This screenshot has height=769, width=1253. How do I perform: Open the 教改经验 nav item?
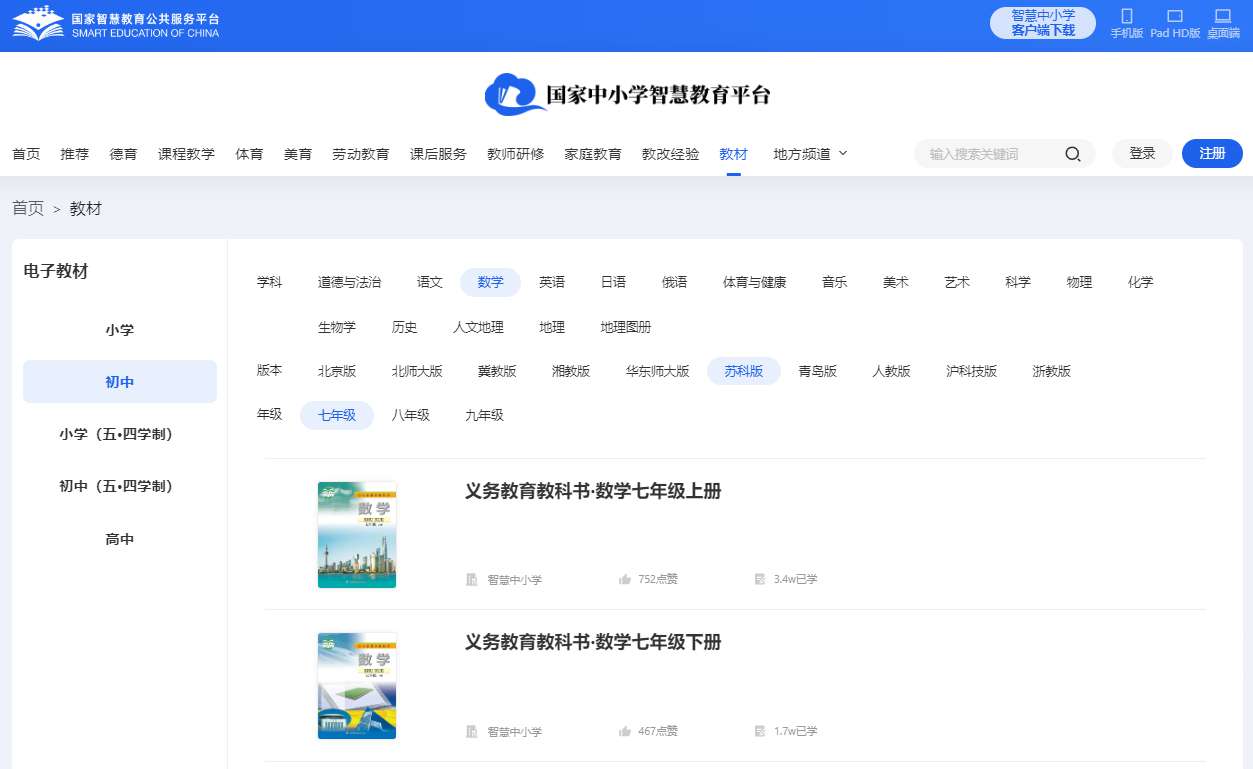[670, 154]
